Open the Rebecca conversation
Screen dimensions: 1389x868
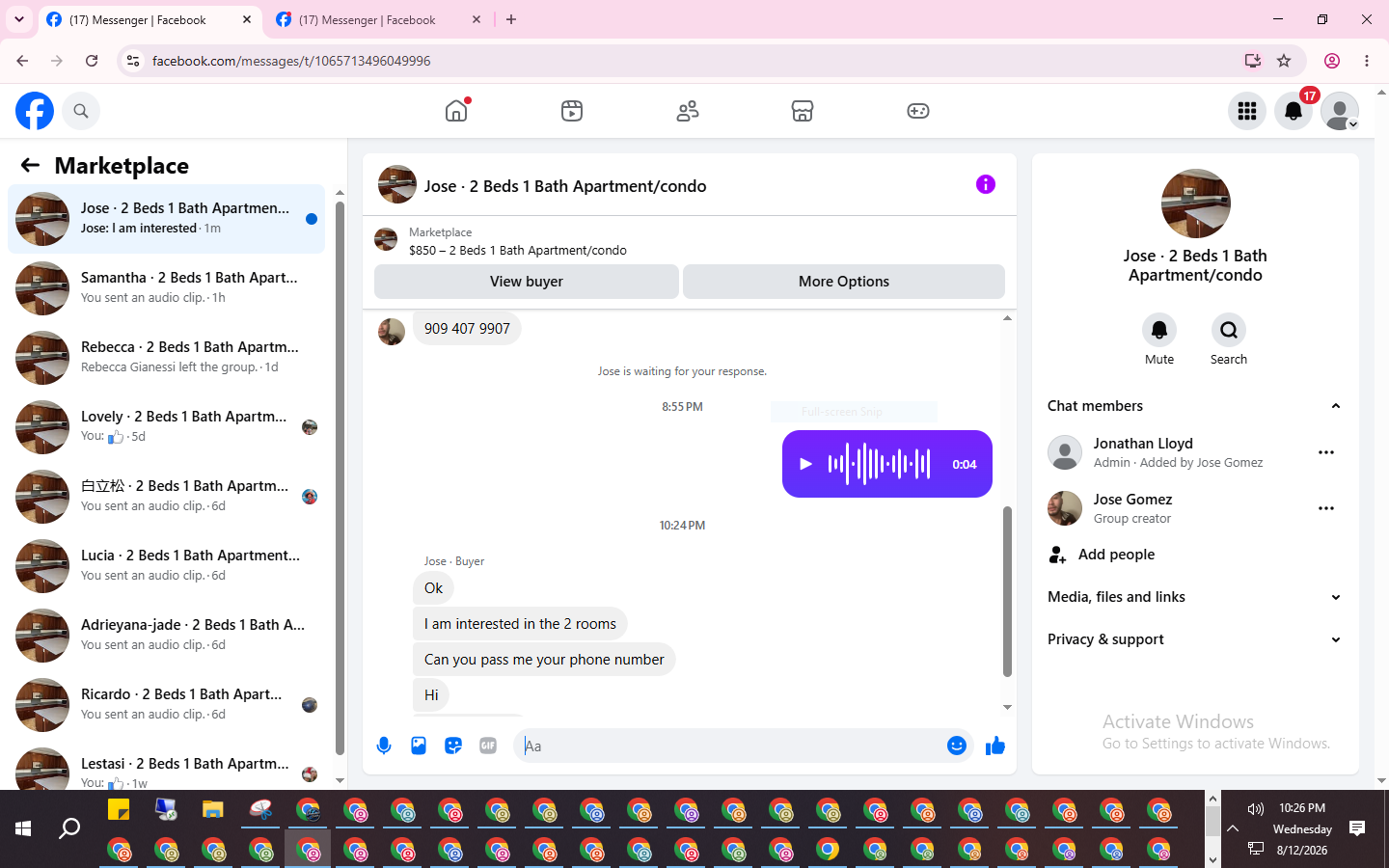(167, 358)
